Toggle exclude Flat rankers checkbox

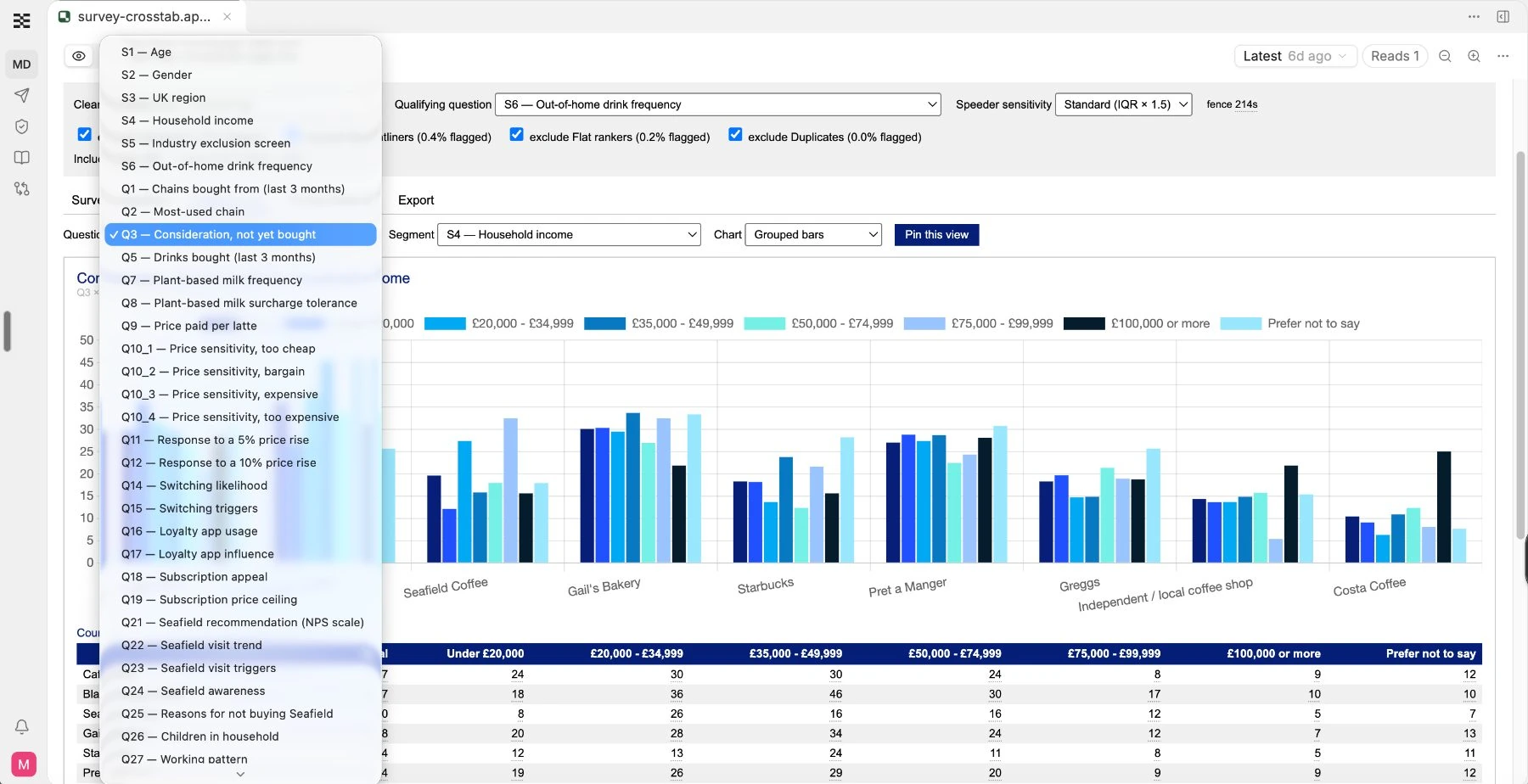pos(516,134)
